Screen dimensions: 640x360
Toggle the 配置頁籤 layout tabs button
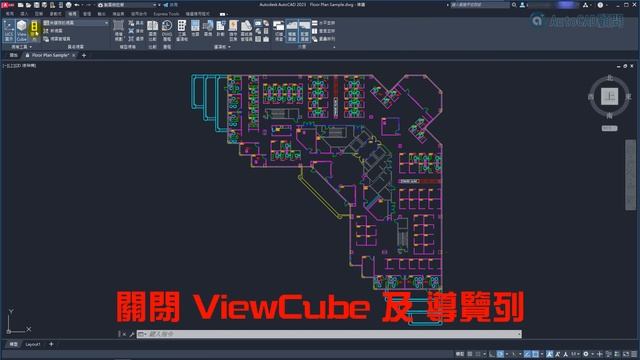(x=304, y=31)
